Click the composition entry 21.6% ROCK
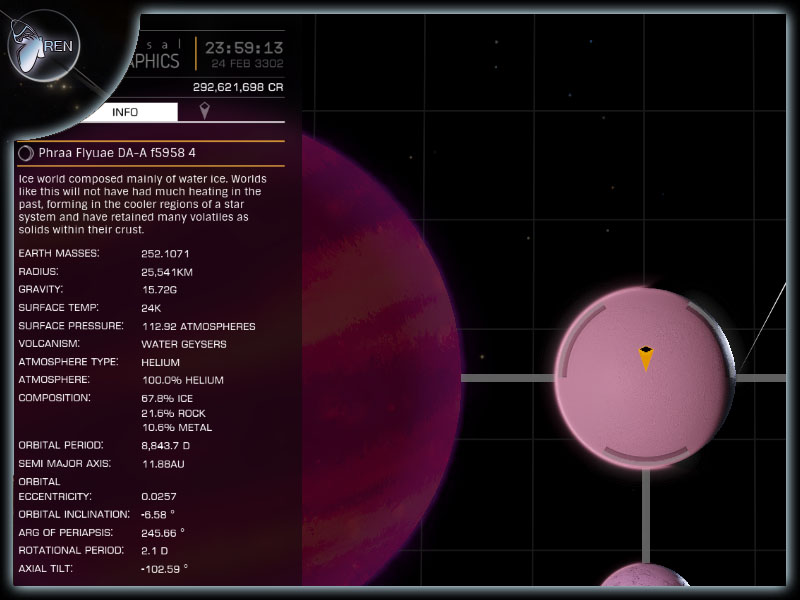 pos(173,413)
